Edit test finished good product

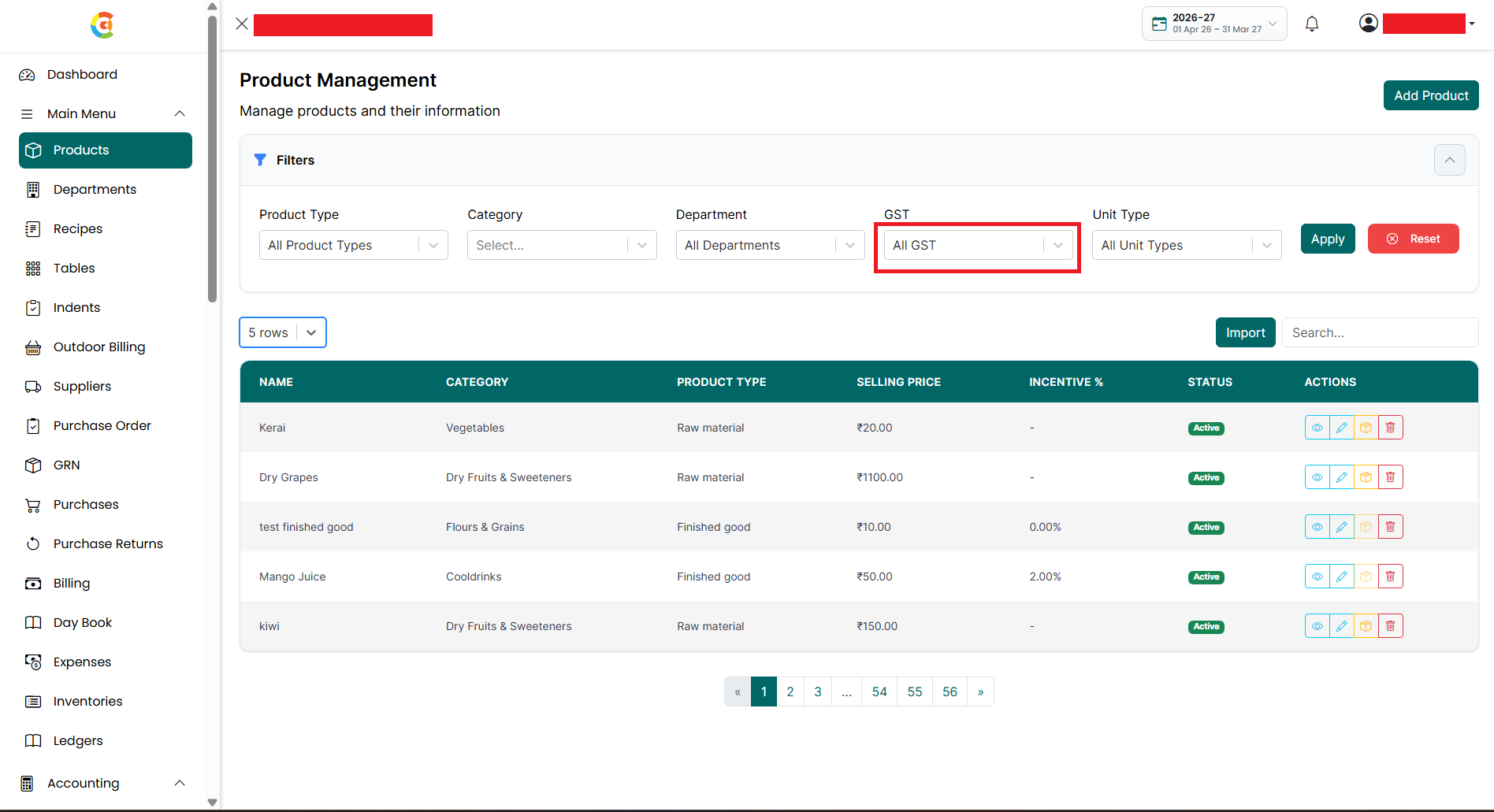tap(1341, 527)
